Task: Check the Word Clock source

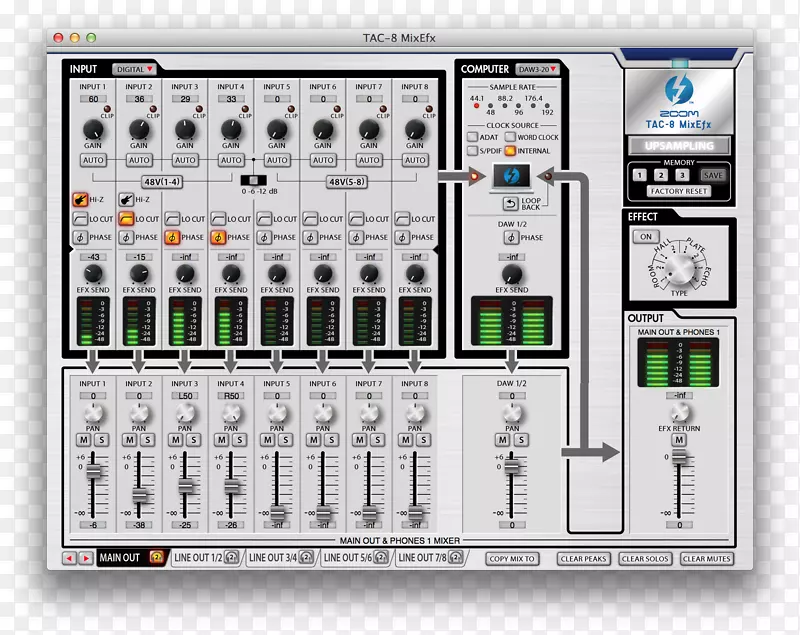Action: (x=510, y=137)
